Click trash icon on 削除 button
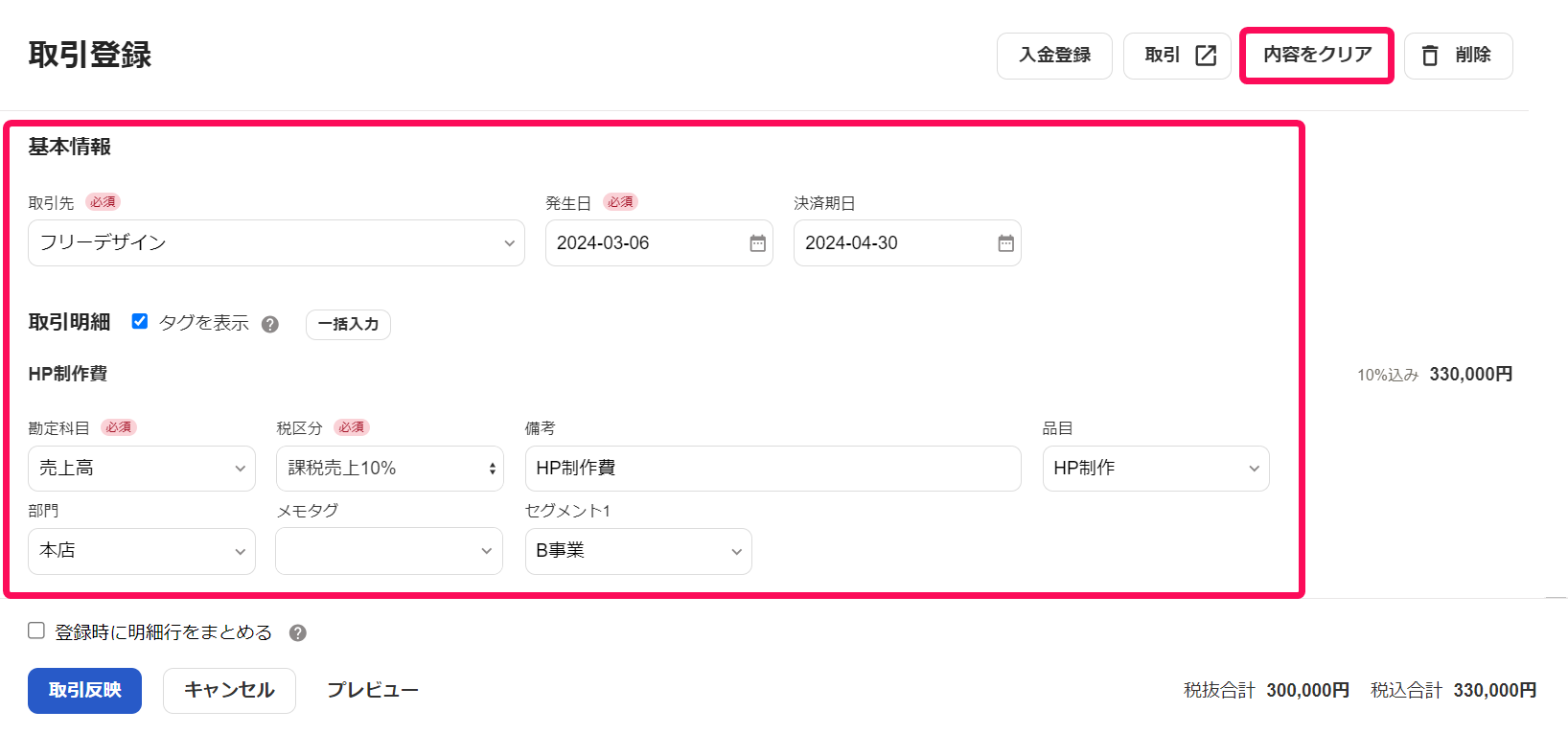Image resolution: width=1568 pixels, height=734 pixels. pos(1430,56)
